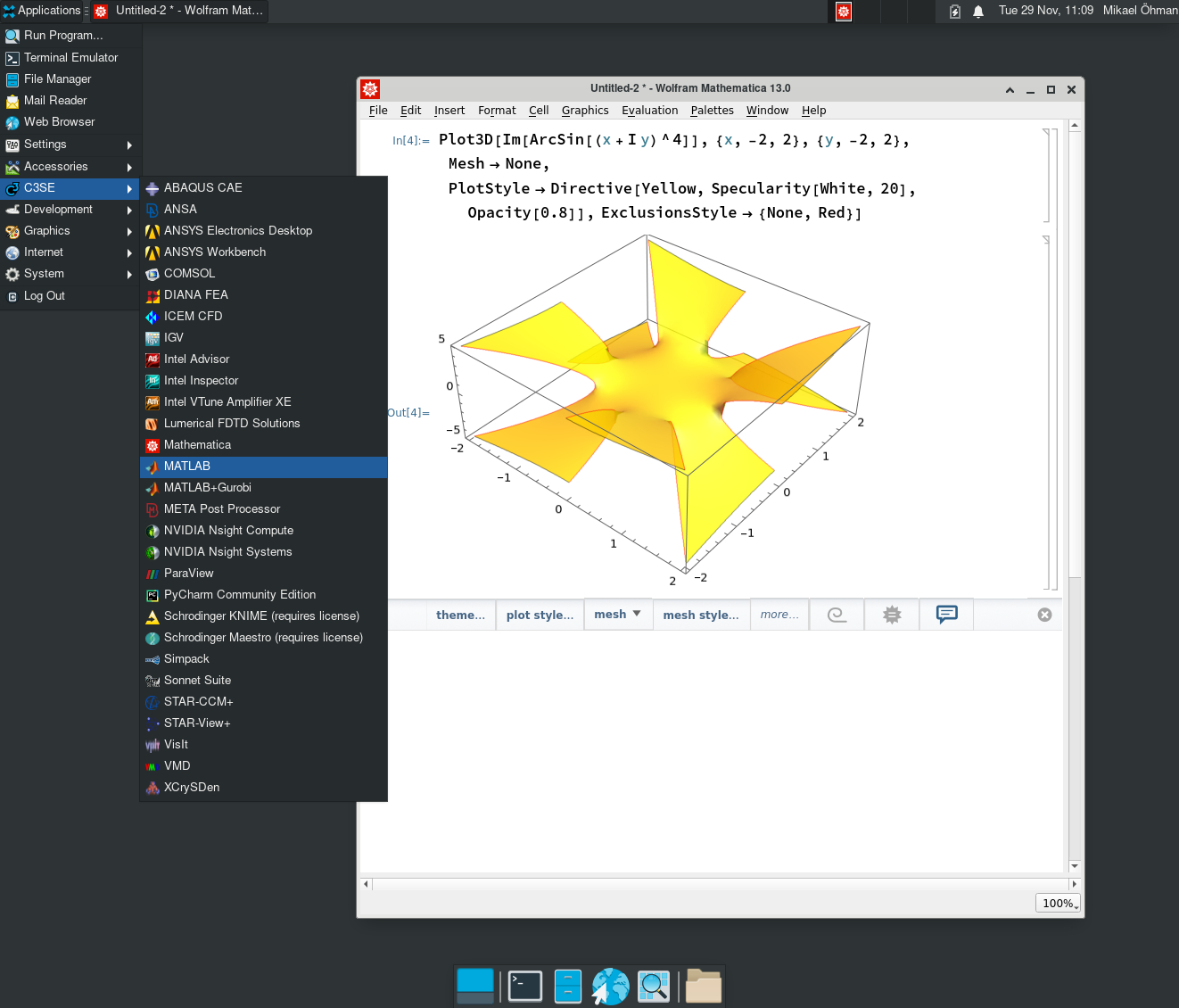This screenshot has width=1179, height=1008.
Task: Launch web browser from the bottom dock
Action: 611,986
